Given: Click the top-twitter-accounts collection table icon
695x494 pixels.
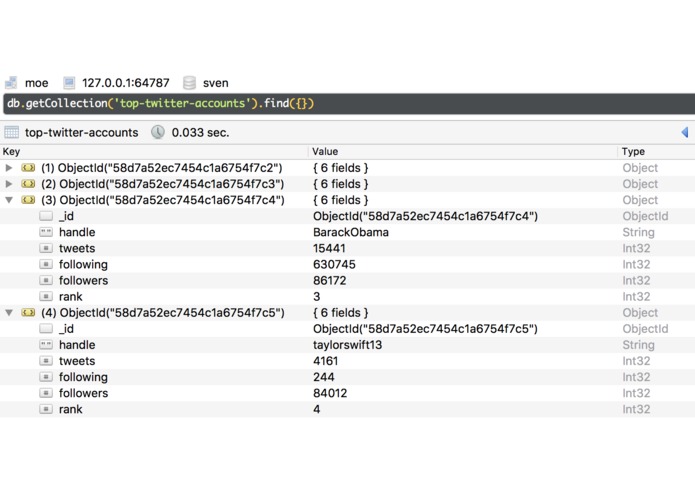Looking at the screenshot, I should pos(12,132).
